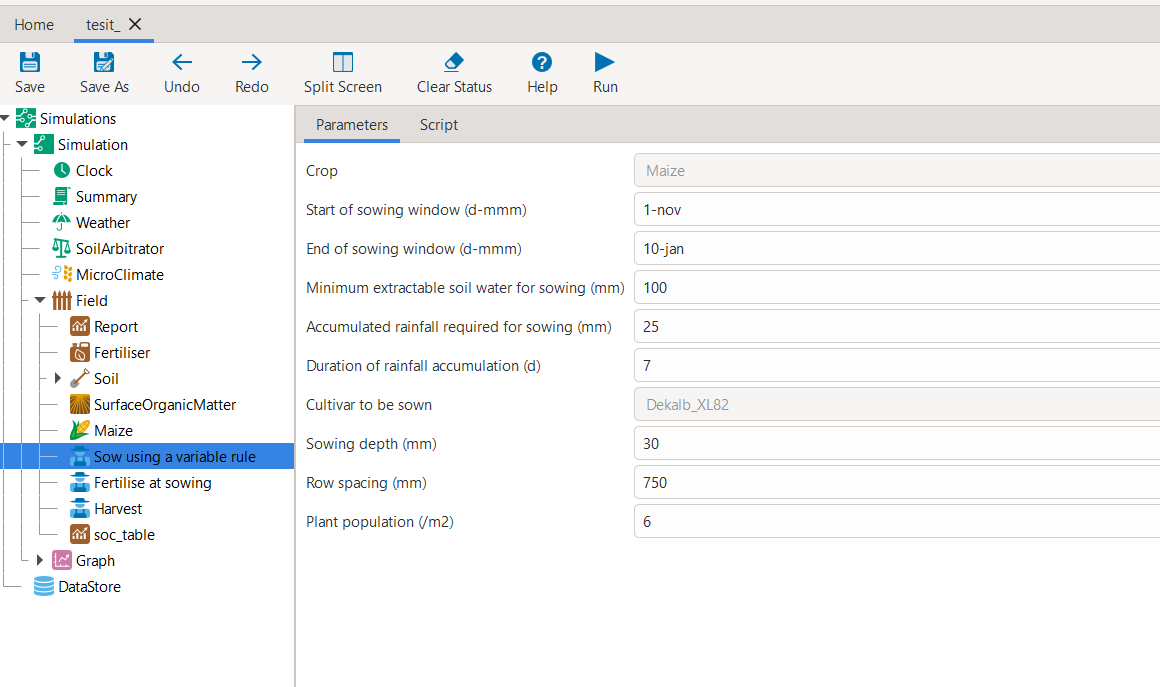The height and width of the screenshot is (687, 1160).
Task: Click the Clear Status eraser icon
Action: coord(454,63)
